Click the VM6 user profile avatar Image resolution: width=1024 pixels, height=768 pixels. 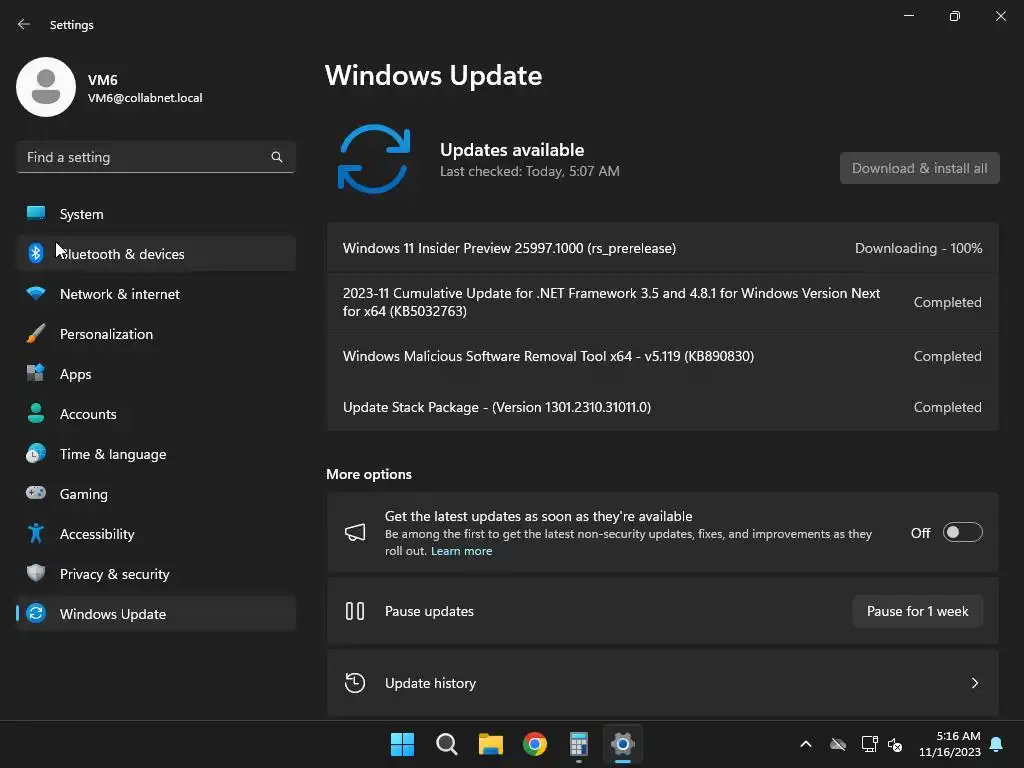point(46,87)
